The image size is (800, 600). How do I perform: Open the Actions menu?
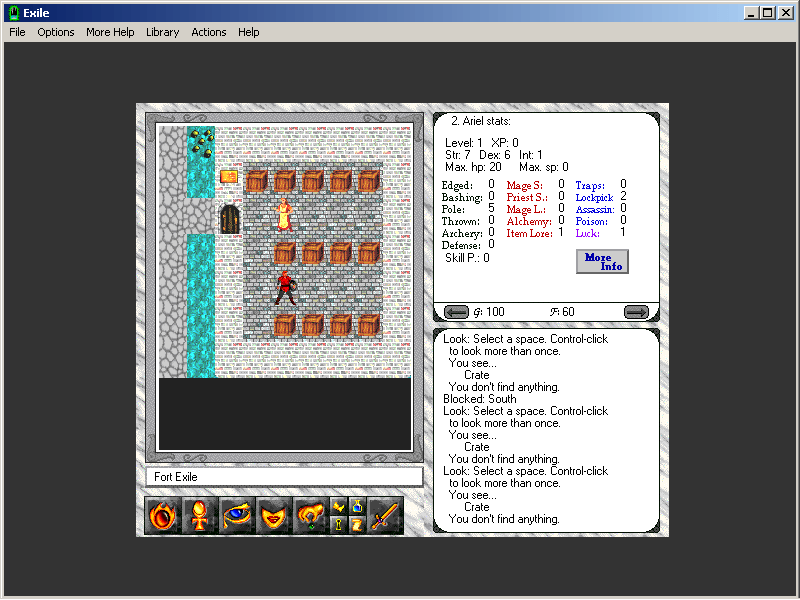pos(209,32)
